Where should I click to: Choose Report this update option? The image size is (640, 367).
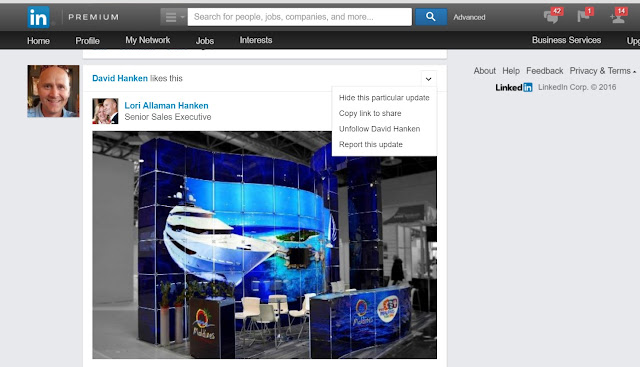(371, 144)
